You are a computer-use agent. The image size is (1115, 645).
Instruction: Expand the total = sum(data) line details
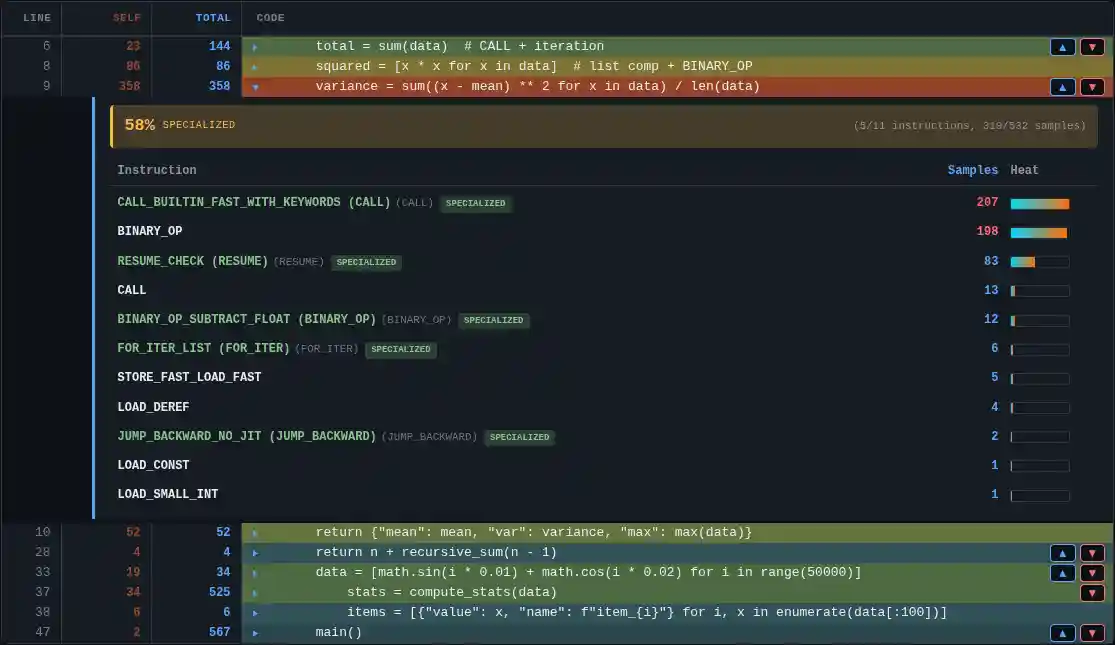(256, 46)
